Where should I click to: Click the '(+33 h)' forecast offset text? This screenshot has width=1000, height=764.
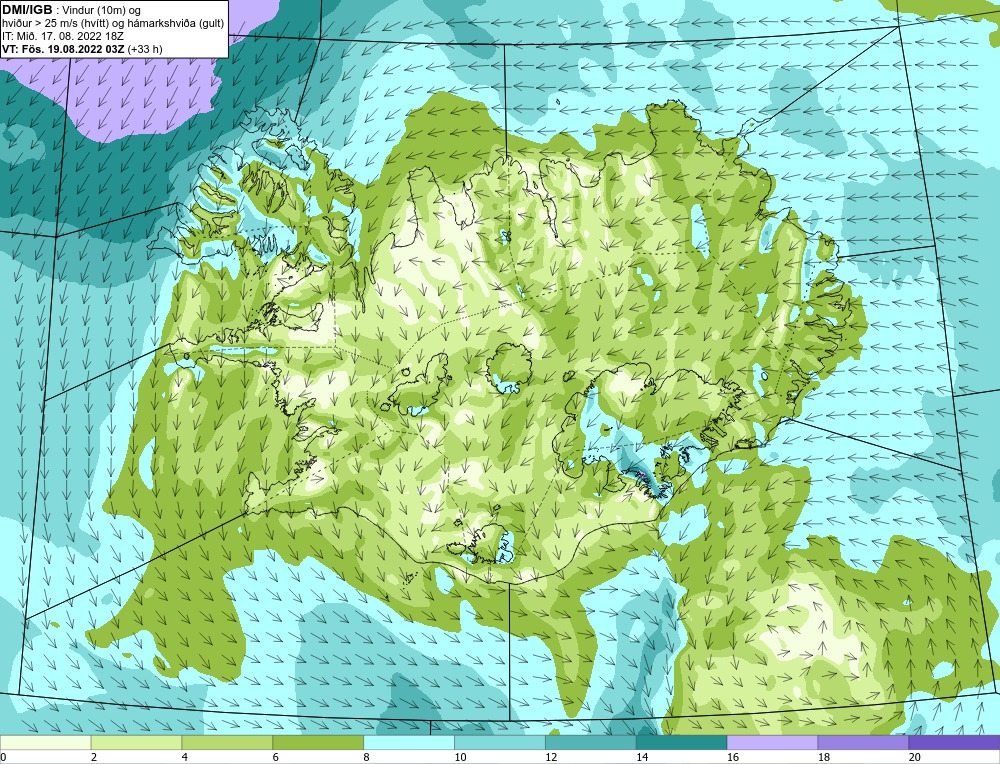[x=145, y=48]
